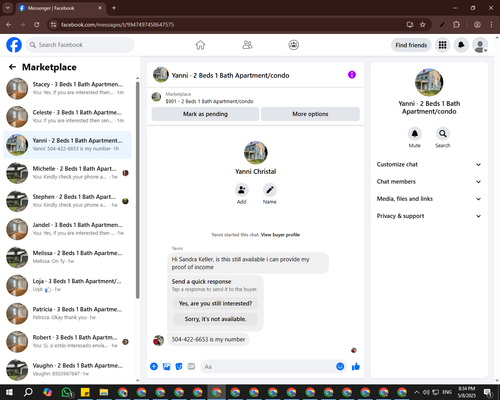
Task: Send quick response 'Yes, are you still interested?'
Action: [x=215, y=303]
